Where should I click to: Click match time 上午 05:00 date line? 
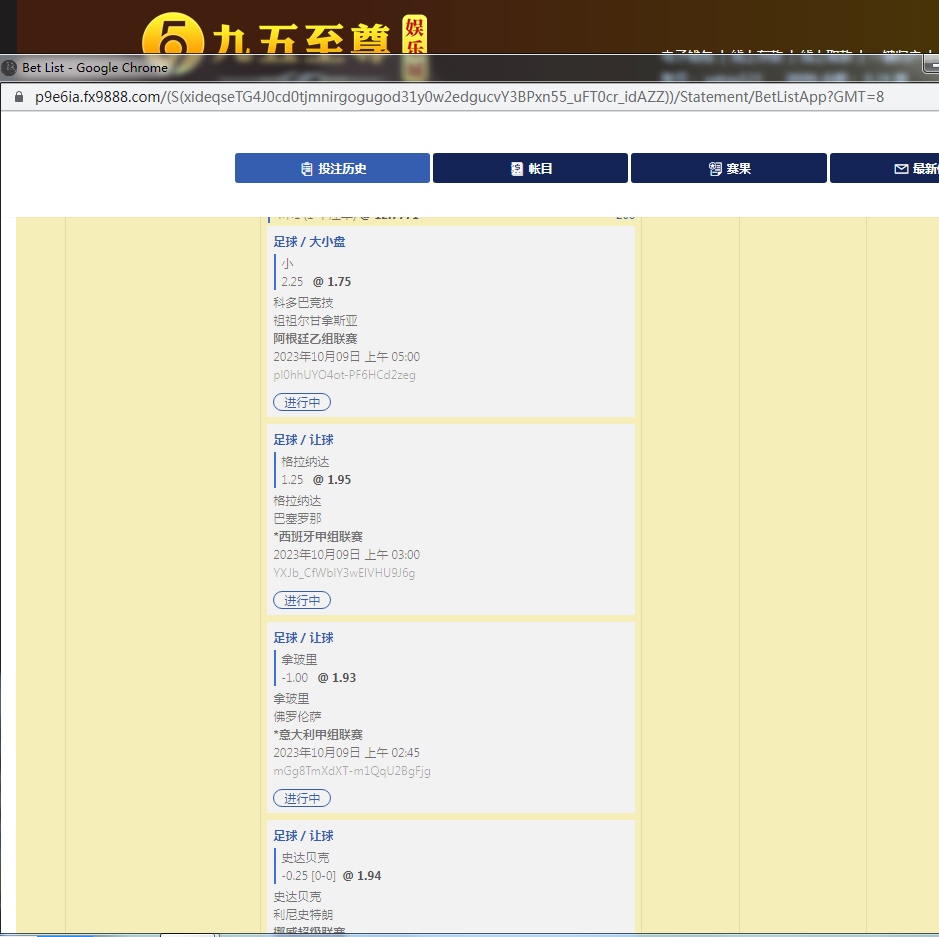(346, 357)
